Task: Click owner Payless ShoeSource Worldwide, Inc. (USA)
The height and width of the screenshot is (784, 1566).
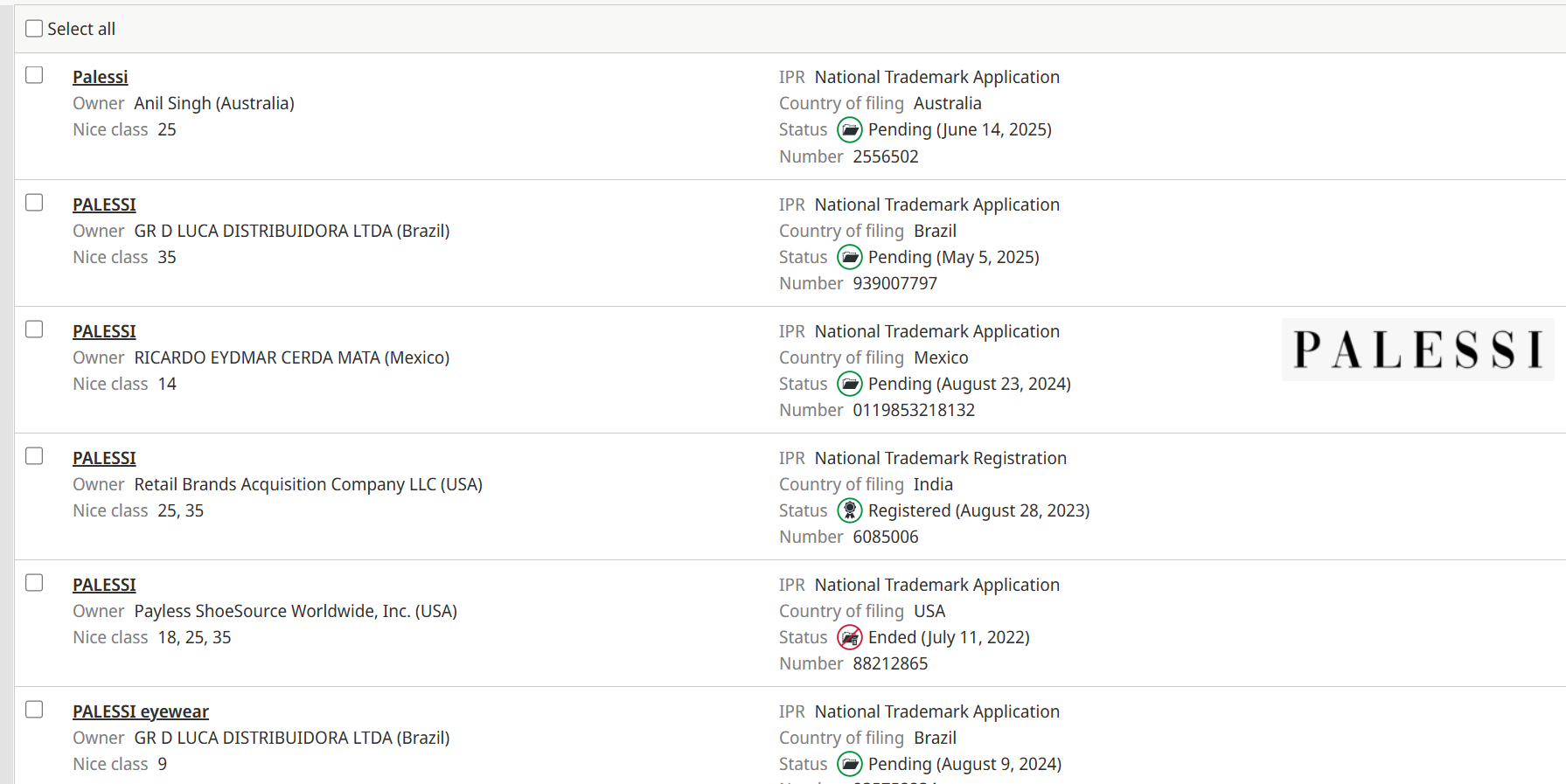Action: pos(296,611)
